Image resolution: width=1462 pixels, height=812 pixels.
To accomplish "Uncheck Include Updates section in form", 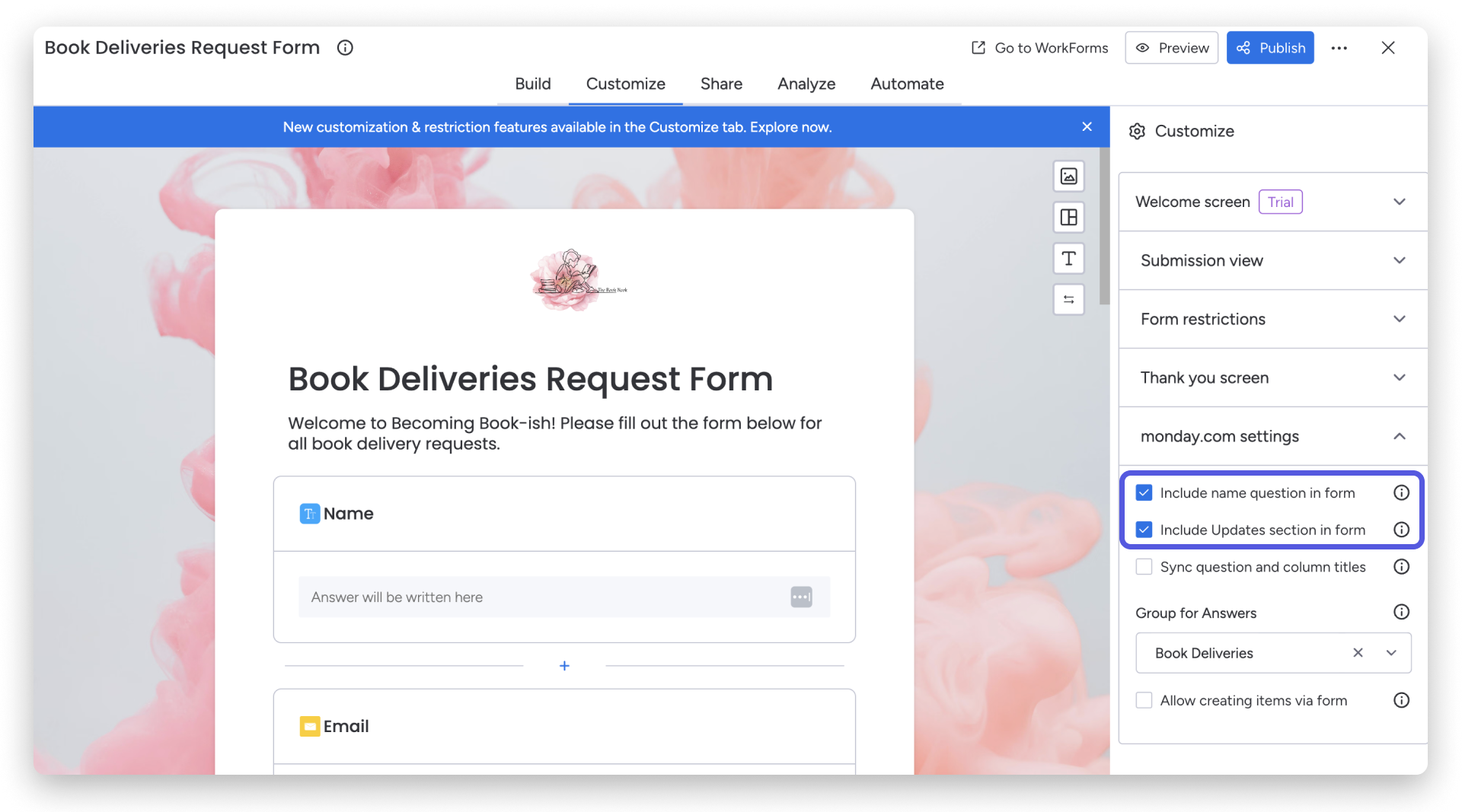I will point(1143,530).
